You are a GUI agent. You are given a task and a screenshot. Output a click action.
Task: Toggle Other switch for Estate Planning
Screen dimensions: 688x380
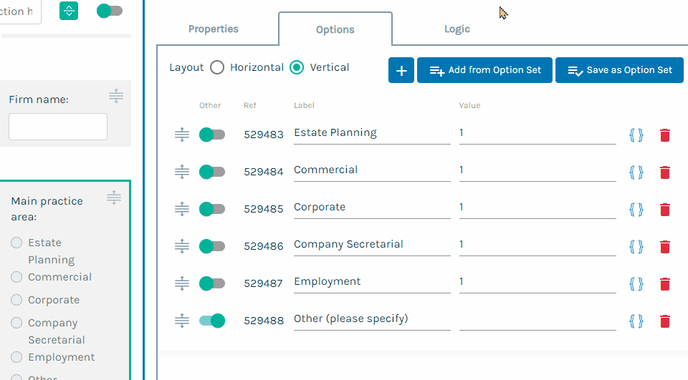pos(212,135)
